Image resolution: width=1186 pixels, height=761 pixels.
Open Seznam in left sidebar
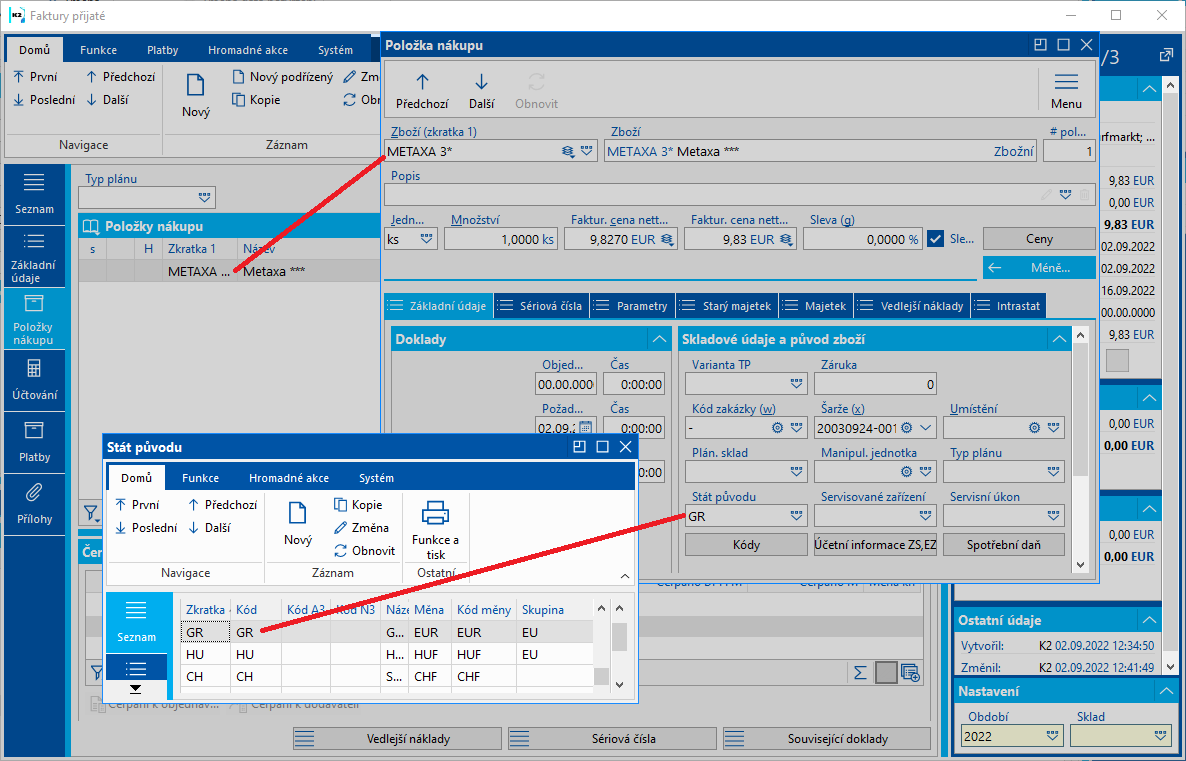tap(34, 193)
